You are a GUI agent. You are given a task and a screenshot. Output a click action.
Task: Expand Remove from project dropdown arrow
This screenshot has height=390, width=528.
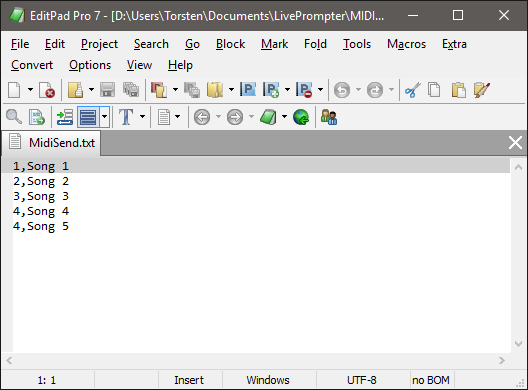(x=320, y=90)
